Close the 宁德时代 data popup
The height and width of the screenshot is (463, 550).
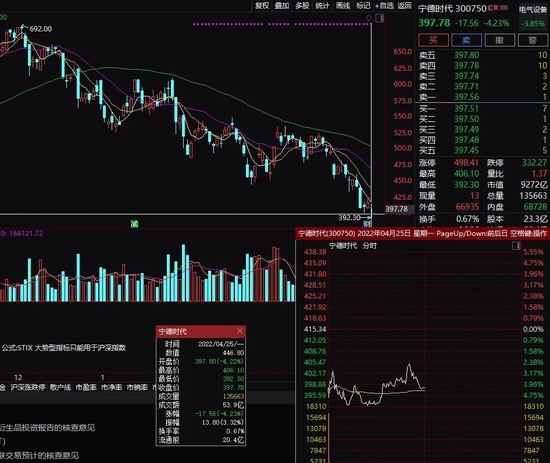(x=240, y=331)
